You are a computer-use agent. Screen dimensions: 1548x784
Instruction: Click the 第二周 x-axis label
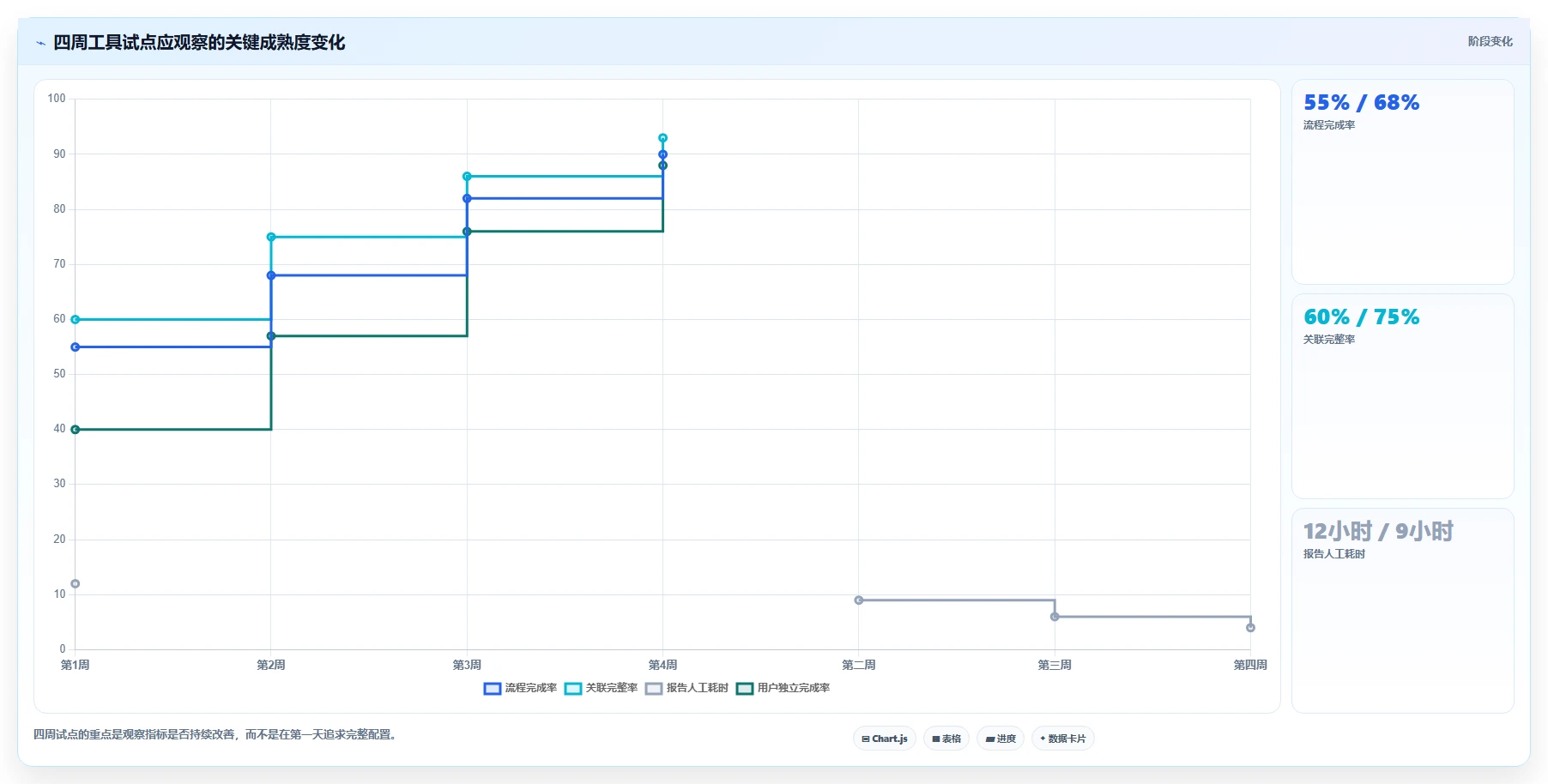click(859, 665)
